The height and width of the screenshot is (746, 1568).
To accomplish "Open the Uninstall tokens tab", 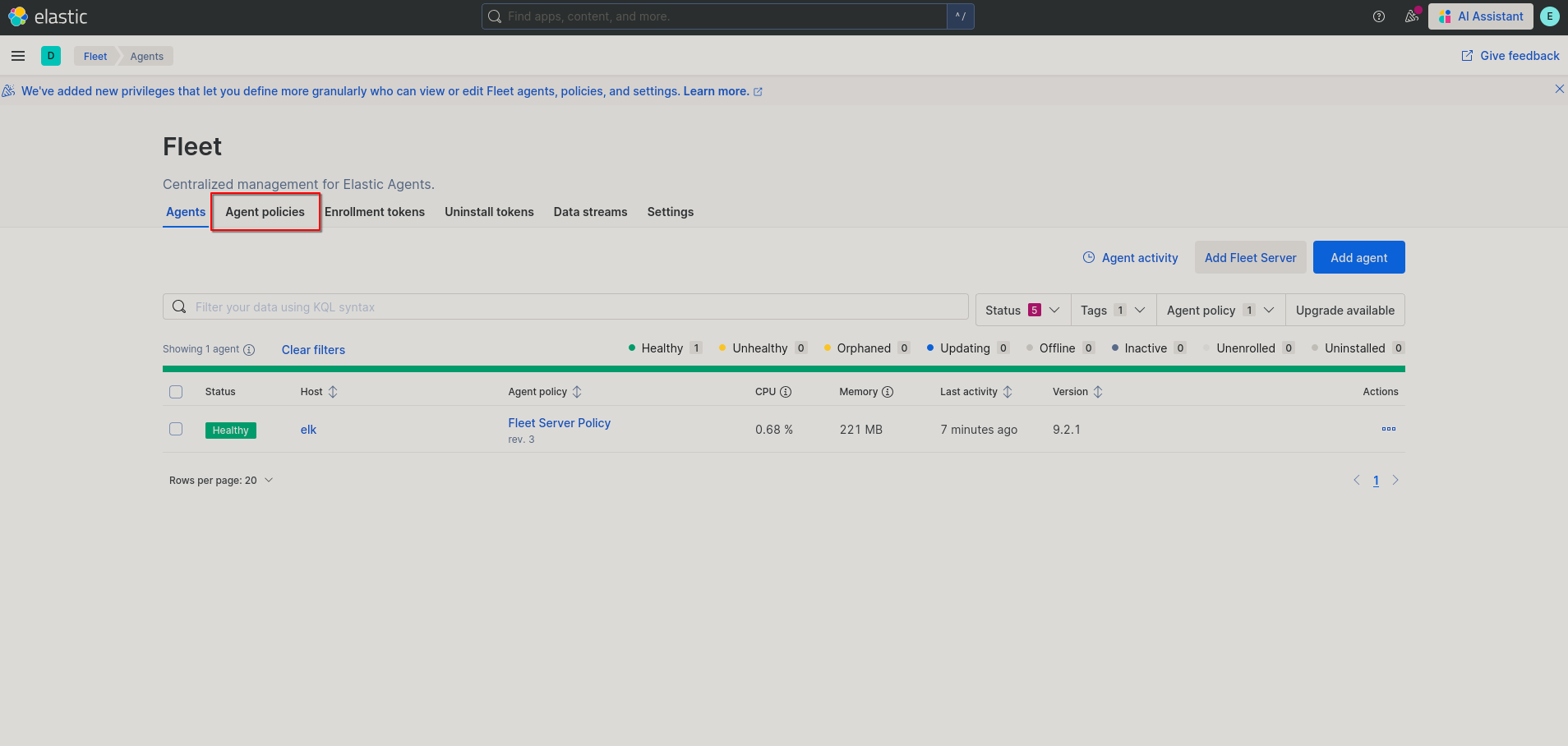I will pyautogui.click(x=490, y=212).
